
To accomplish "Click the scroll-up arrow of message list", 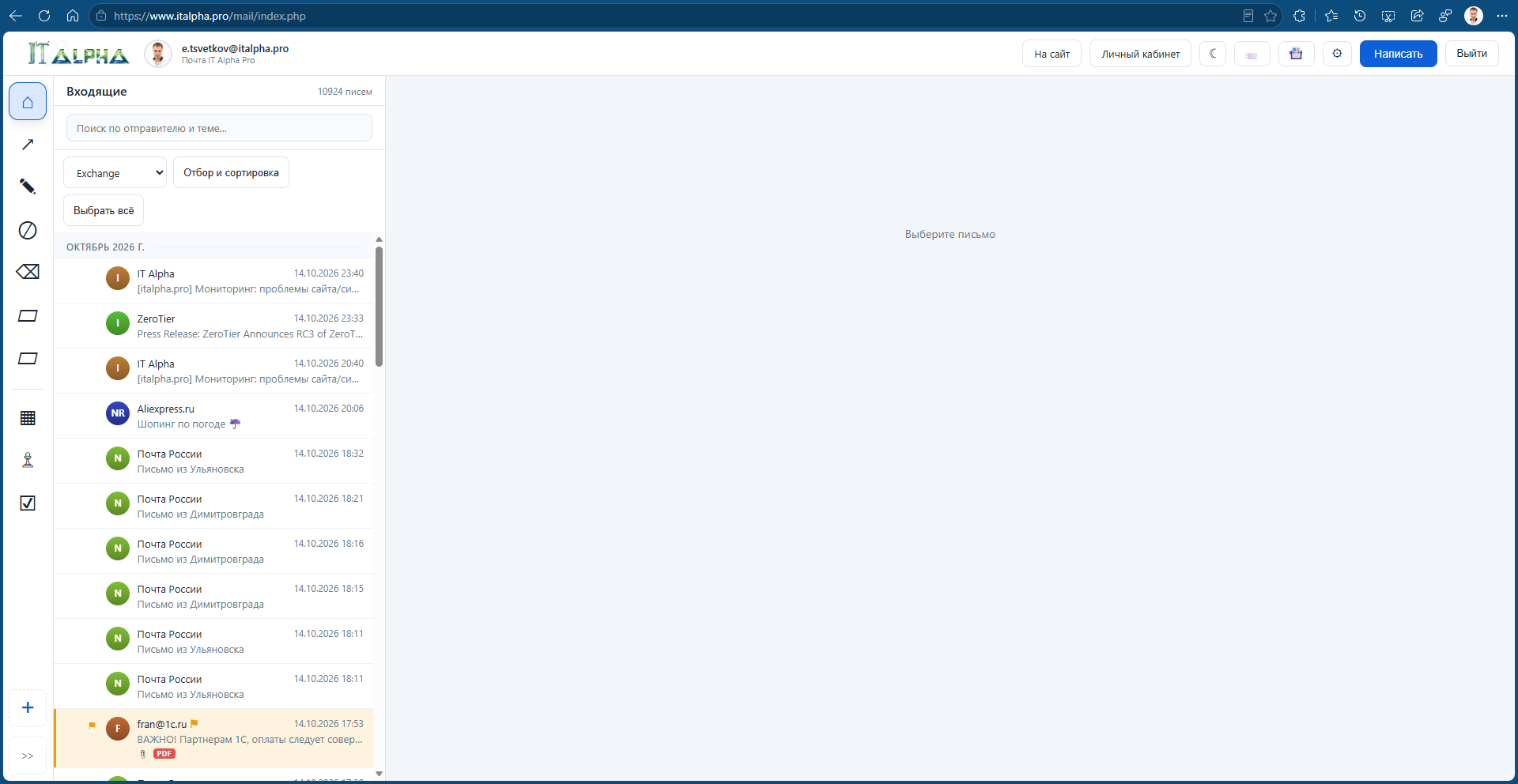I will pos(379,239).
